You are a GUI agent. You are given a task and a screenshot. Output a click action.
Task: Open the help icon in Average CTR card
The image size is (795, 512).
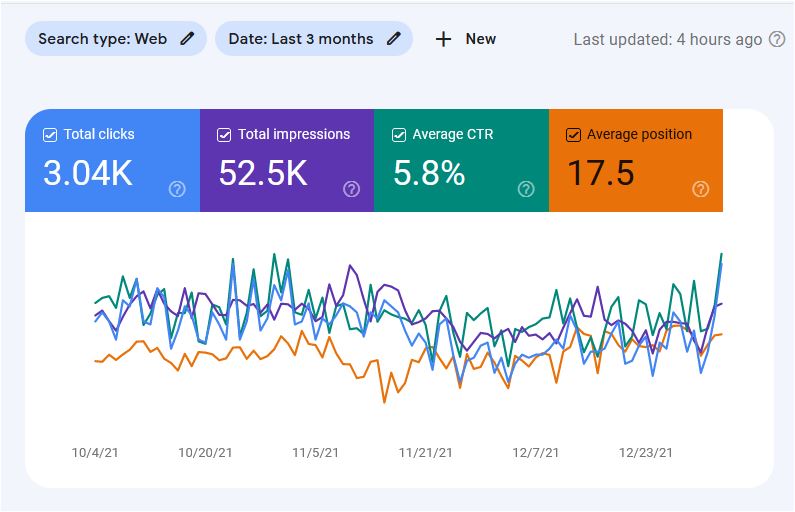click(526, 189)
